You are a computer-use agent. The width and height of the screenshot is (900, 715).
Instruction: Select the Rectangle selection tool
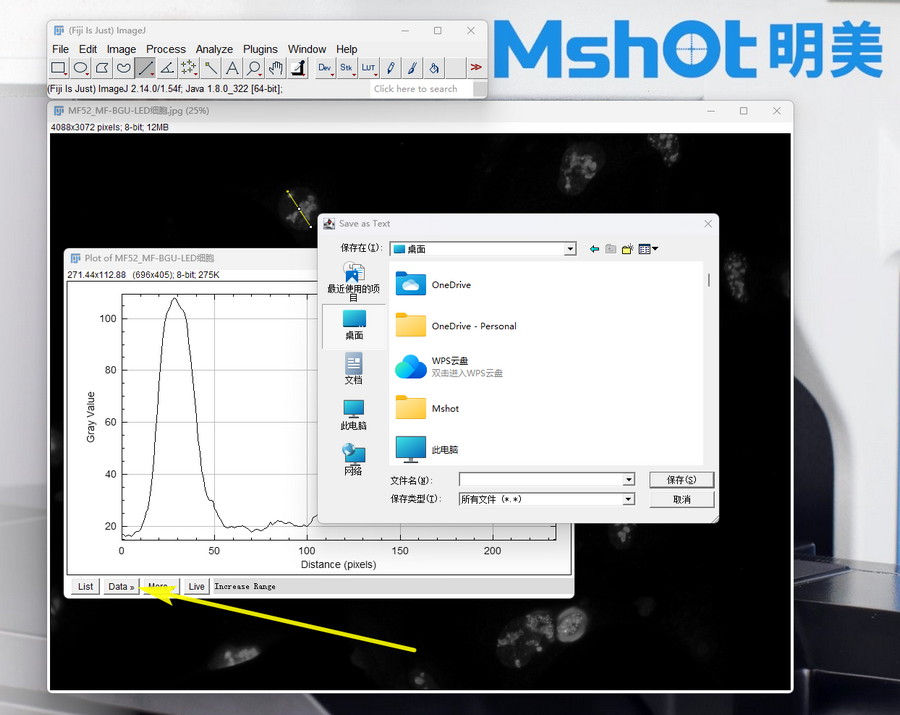[59, 68]
